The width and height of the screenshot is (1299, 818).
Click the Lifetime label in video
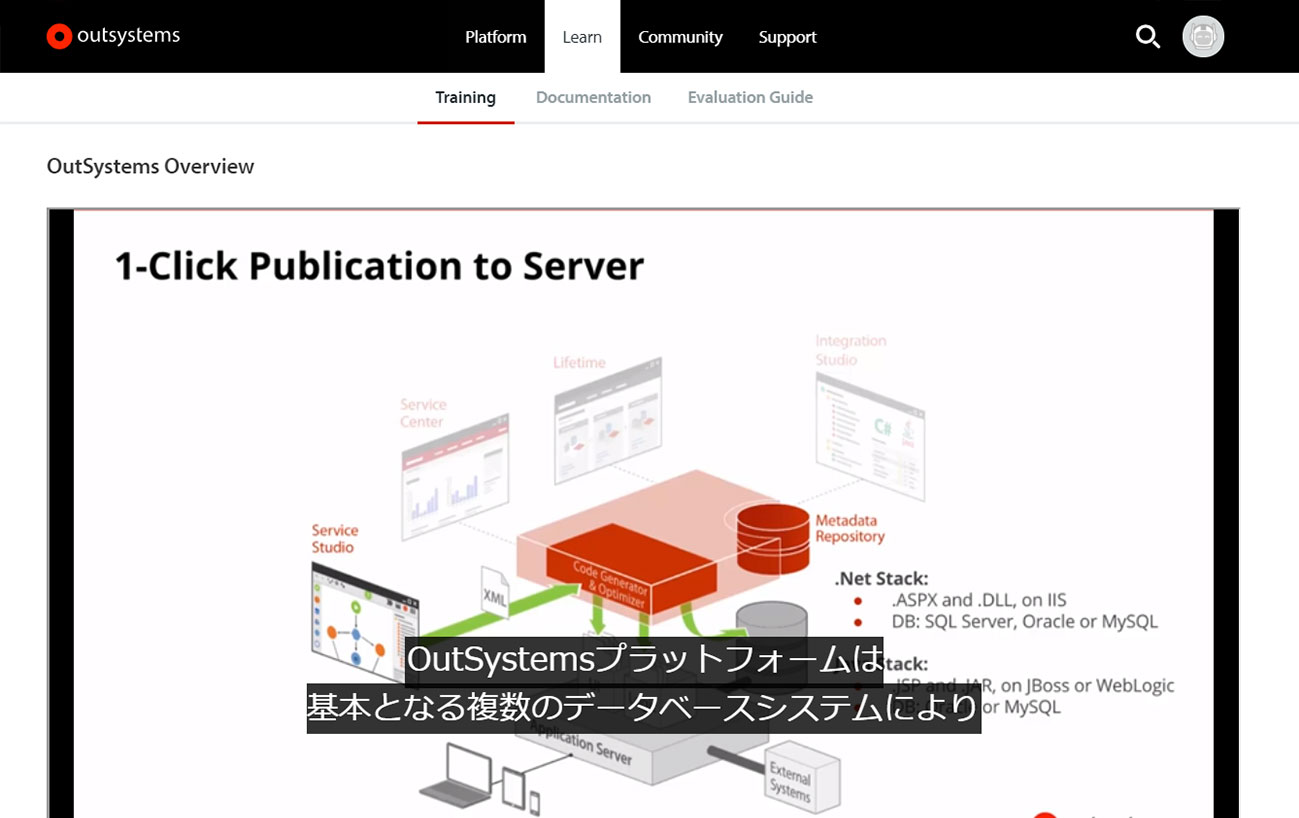tap(579, 362)
